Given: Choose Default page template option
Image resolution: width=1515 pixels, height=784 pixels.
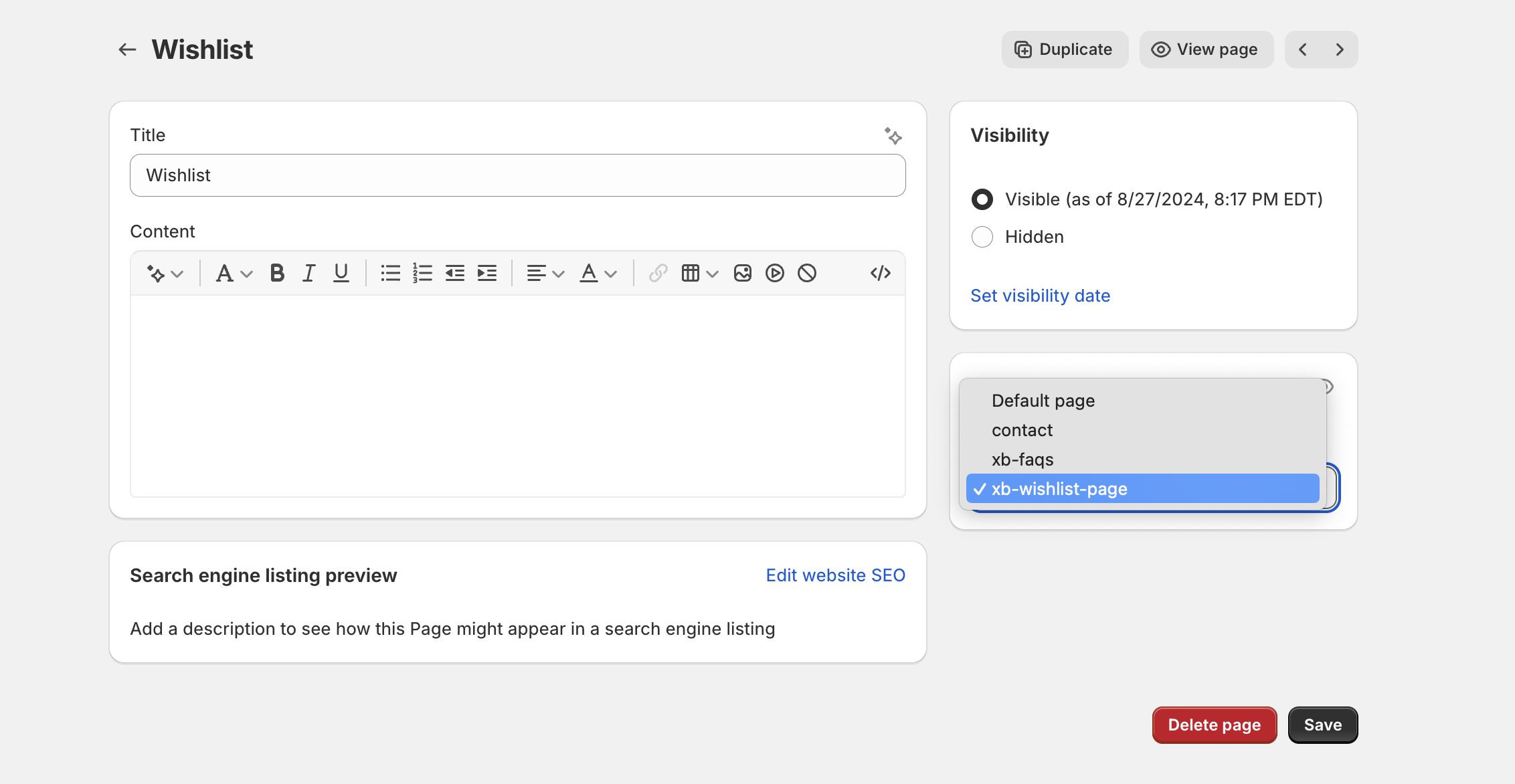Looking at the screenshot, I should click(1142, 401).
